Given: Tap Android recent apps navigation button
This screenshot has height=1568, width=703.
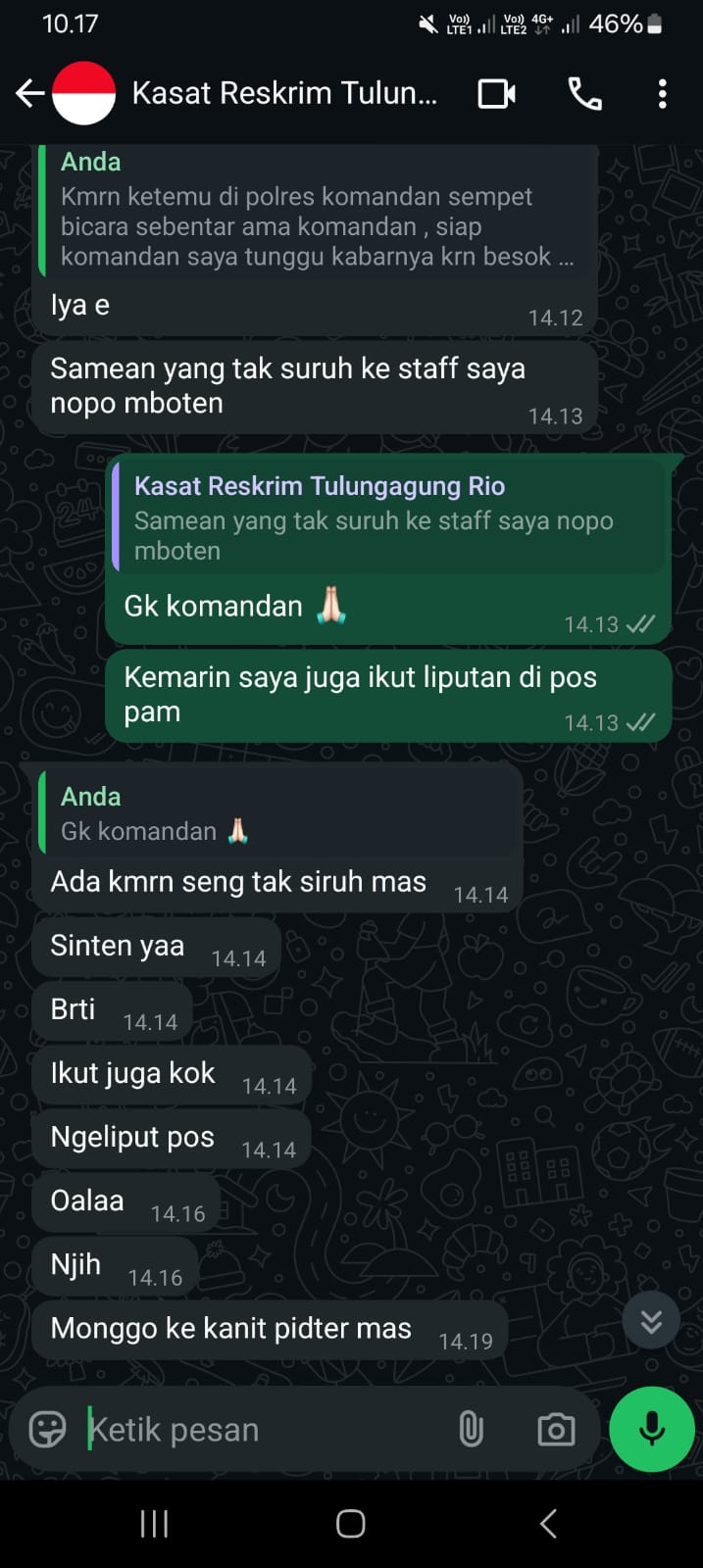Looking at the screenshot, I should click(154, 1523).
